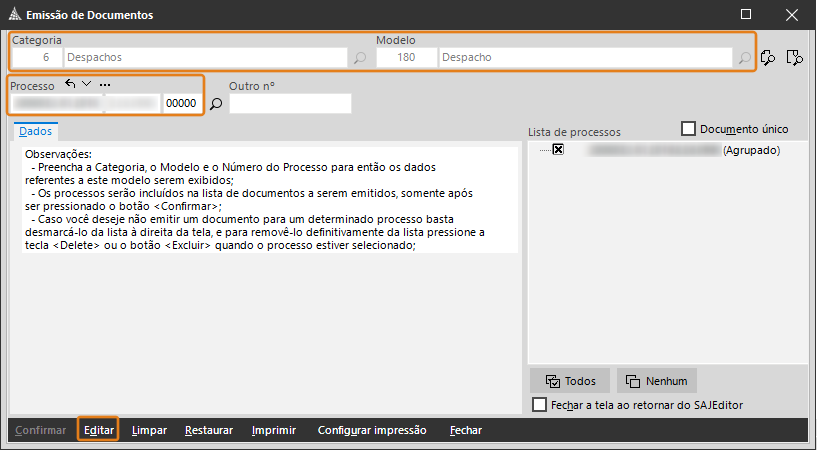817x450 pixels.
Task: Click the Categoria code field showing 6
Action: click(37, 57)
